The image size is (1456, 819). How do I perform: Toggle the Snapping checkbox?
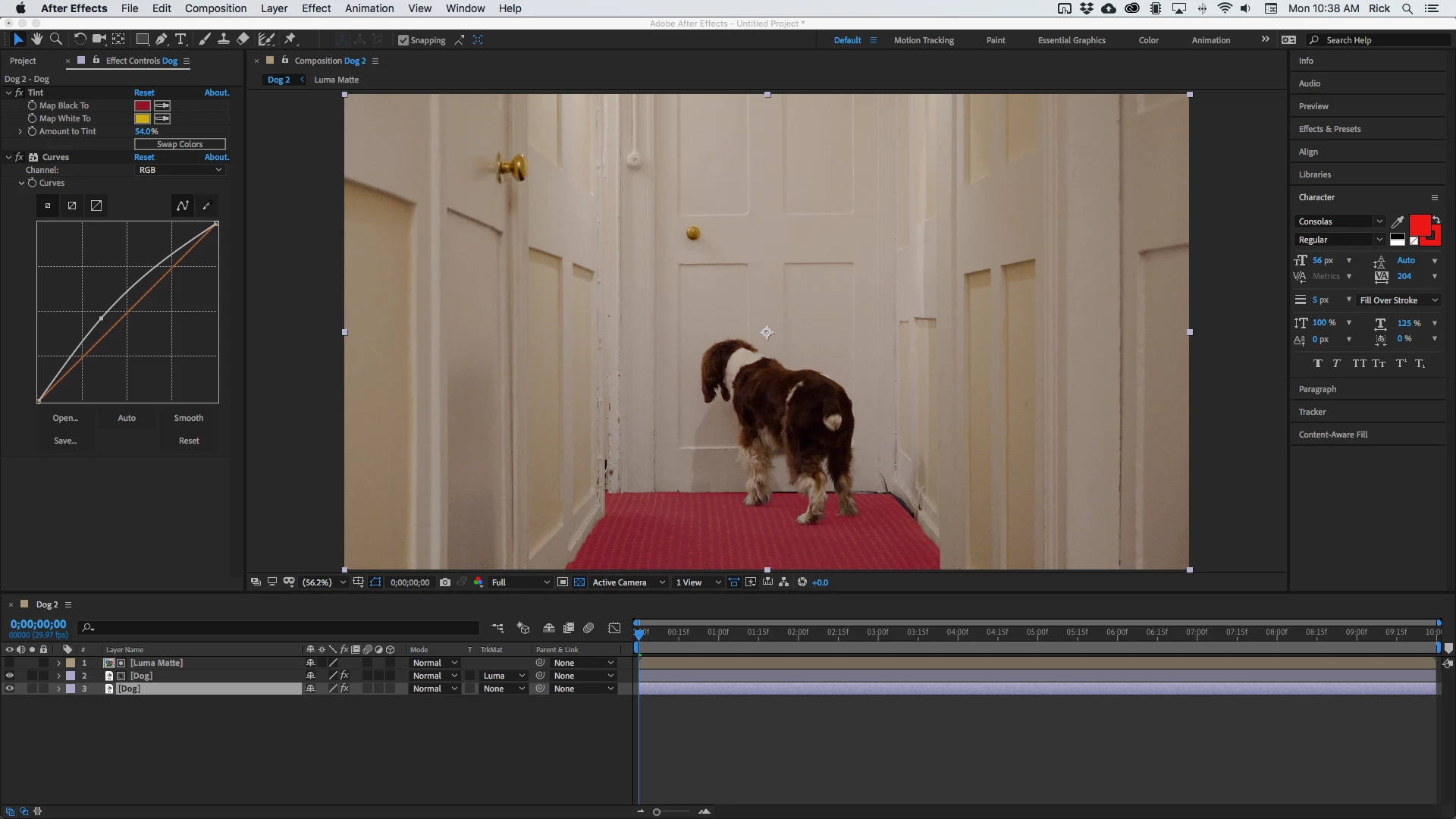tap(403, 40)
